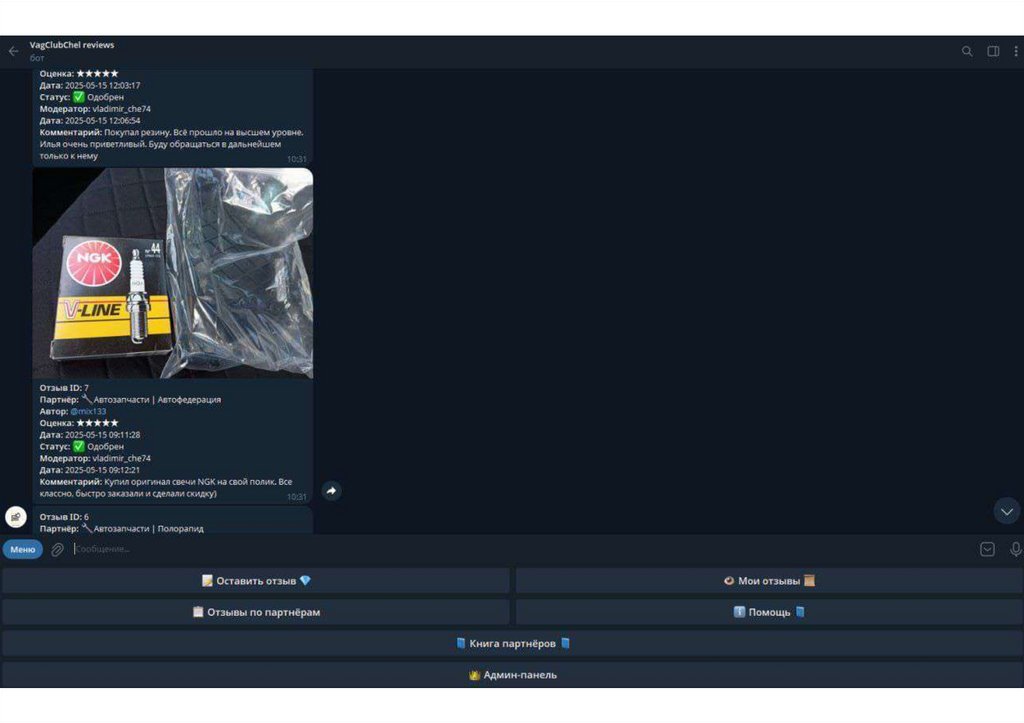Open search in the chat header
1024x723 pixels.
pyautogui.click(x=967, y=51)
